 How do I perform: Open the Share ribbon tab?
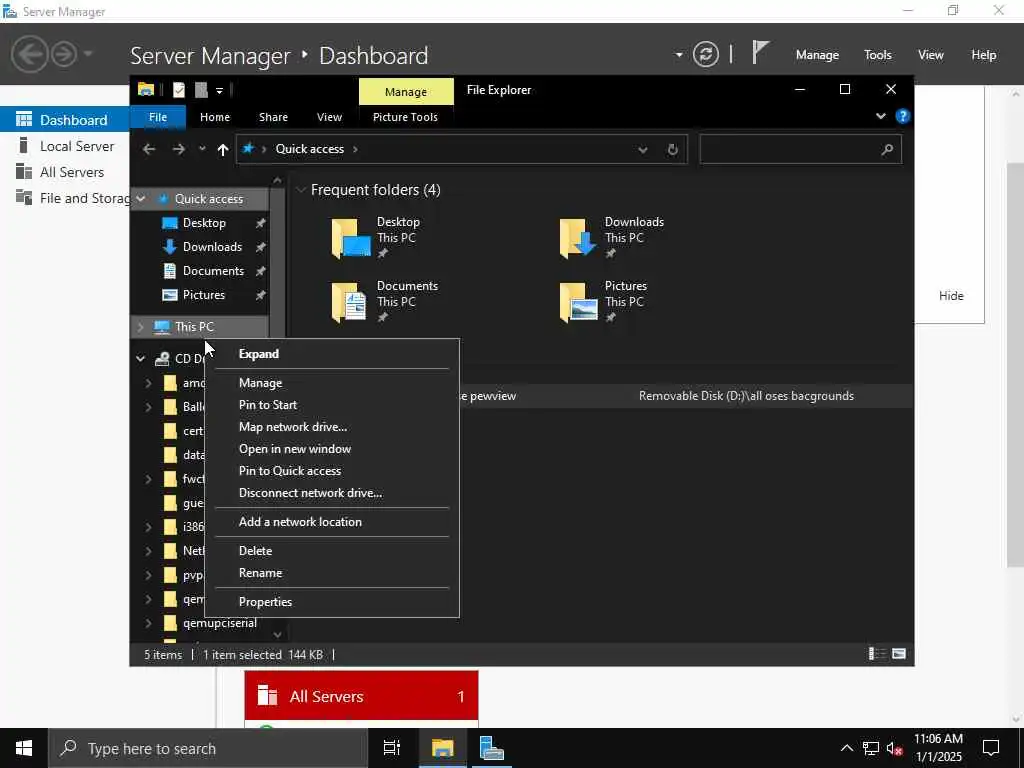point(273,117)
